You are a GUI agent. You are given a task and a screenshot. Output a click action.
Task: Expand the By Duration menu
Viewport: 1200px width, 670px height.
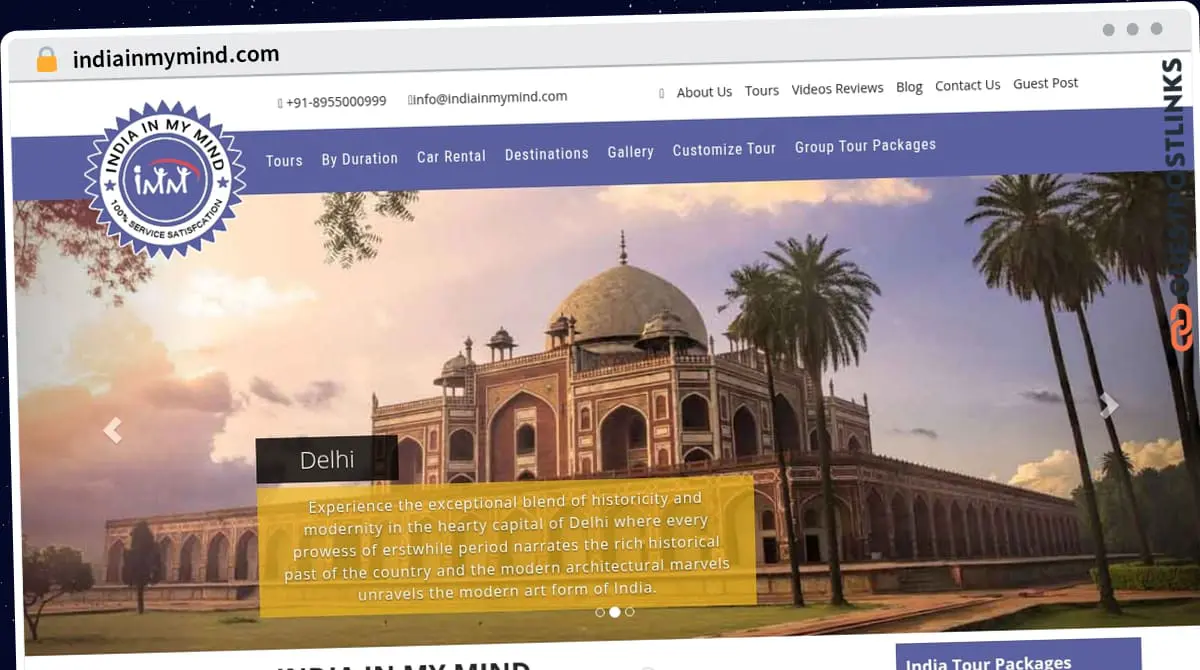(359, 158)
